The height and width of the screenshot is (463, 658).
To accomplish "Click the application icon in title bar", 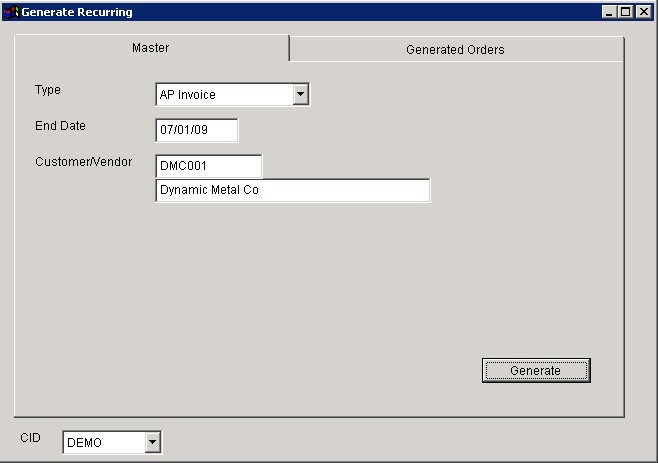I will [11, 12].
